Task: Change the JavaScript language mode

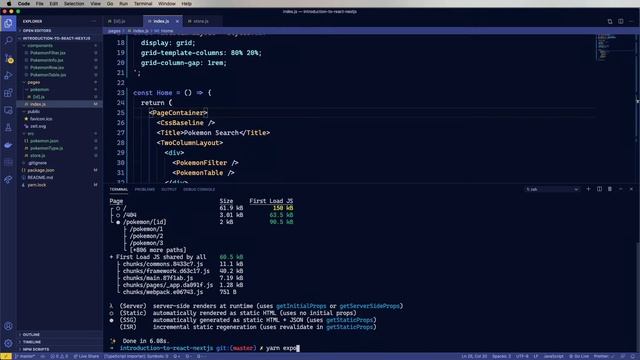Action: pos(553,356)
